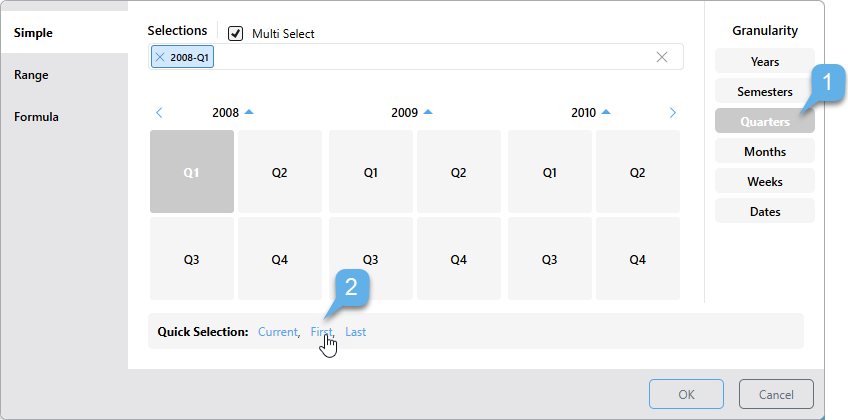Expand the 2008 year header arrow
Image resolution: width=848 pixels, height=420 pixels.
pos(249,112)
